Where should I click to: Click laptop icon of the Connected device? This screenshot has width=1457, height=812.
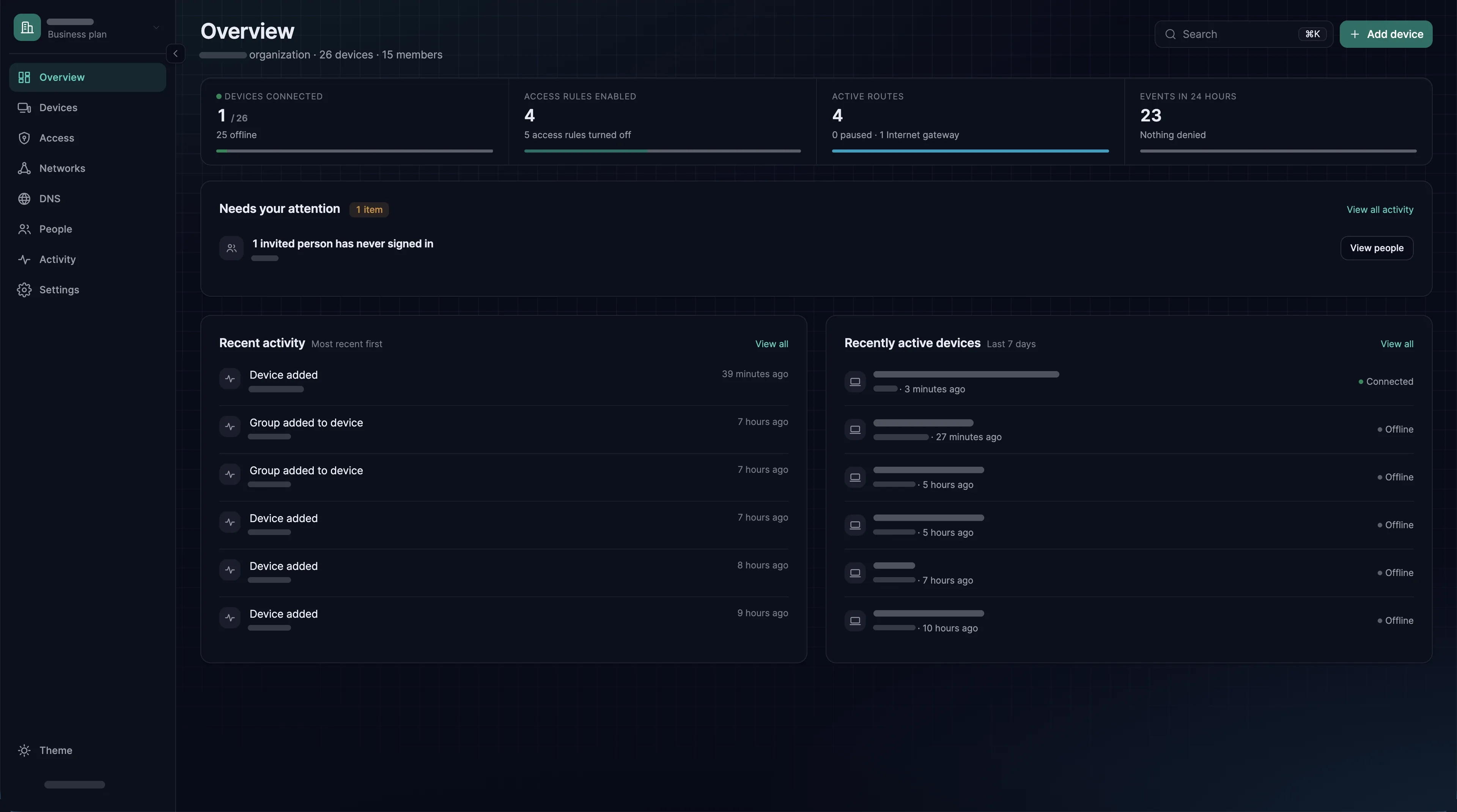[855, 382]
